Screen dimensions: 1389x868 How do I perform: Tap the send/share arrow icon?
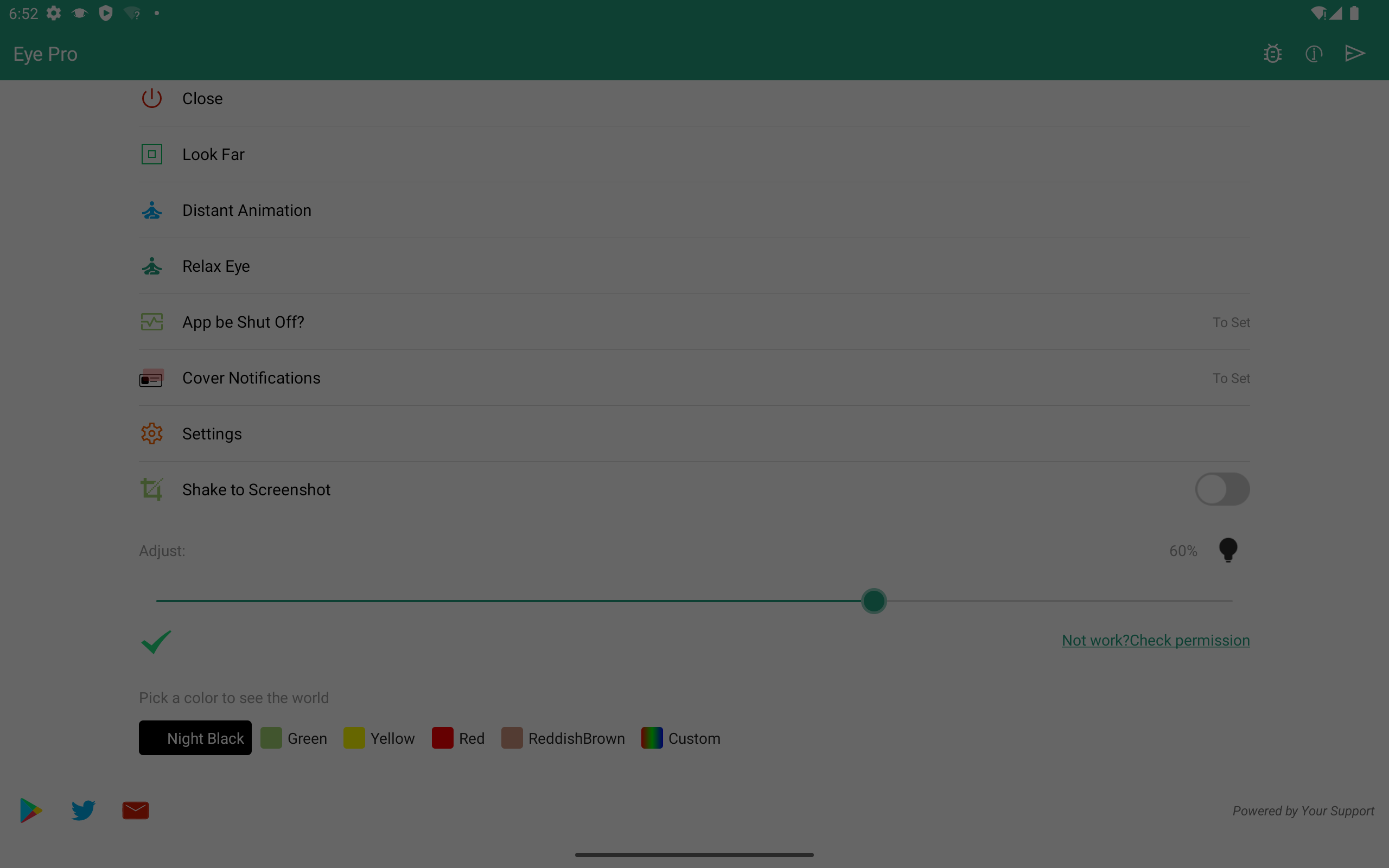1355,53
